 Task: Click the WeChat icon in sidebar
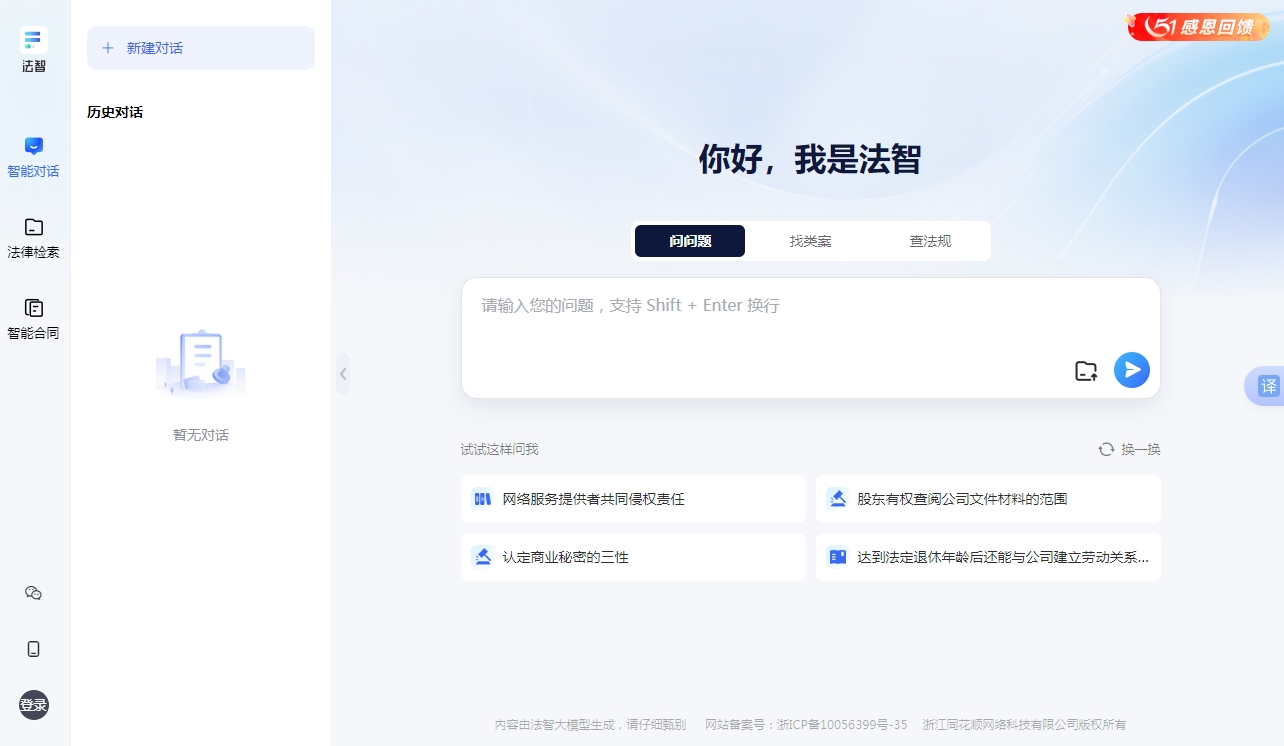pos(34,593)
